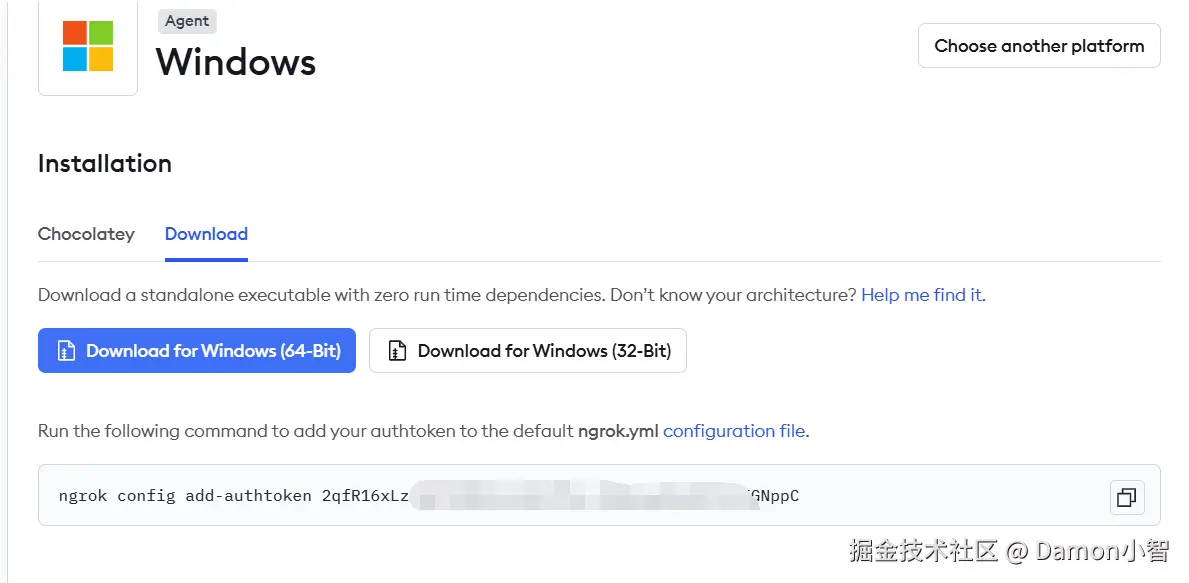
Task: Open the configuration file link
Action: click(735, 431)
